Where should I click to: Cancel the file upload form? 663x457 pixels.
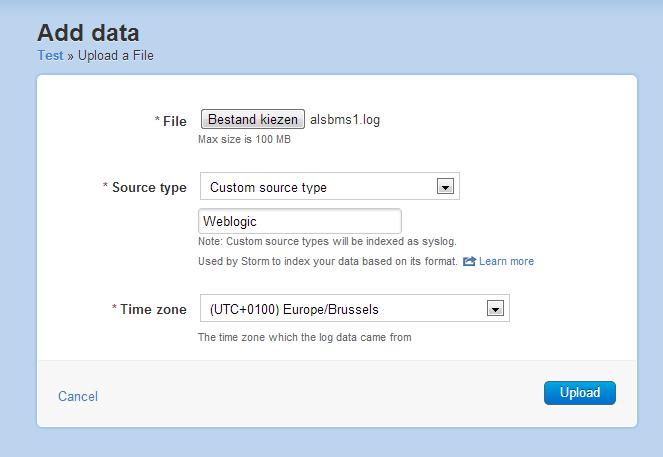point(78,396)
